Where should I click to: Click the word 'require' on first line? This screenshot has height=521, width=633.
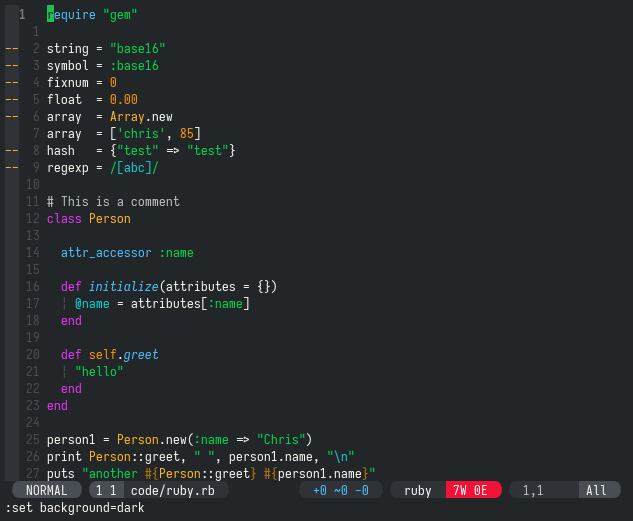click(x=71, y=15)
